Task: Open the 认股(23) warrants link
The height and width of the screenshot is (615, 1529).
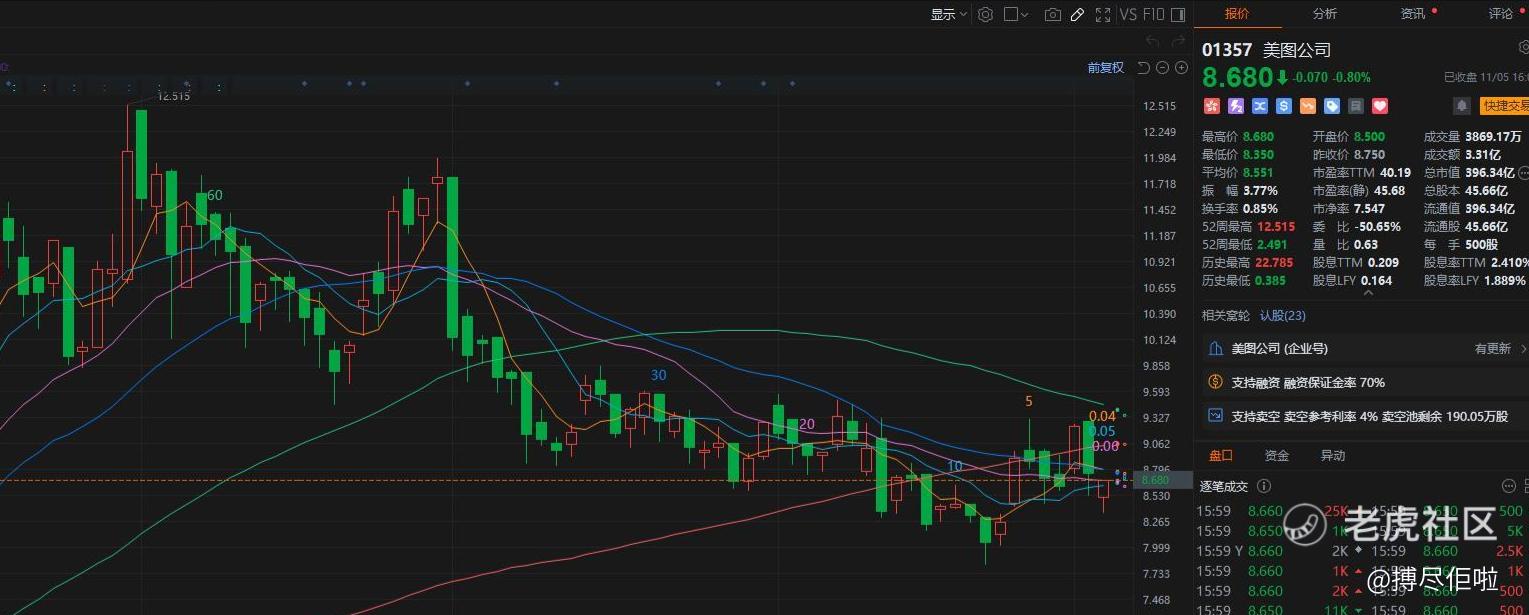Action: click(1282, 316)
